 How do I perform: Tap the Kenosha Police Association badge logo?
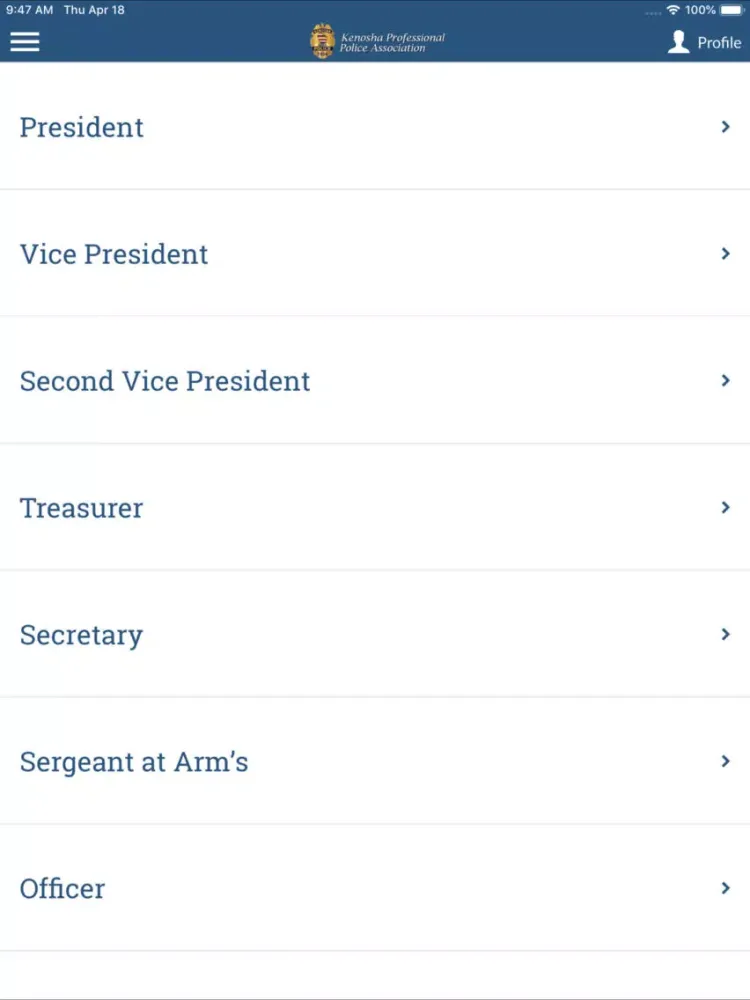point(322,41)
